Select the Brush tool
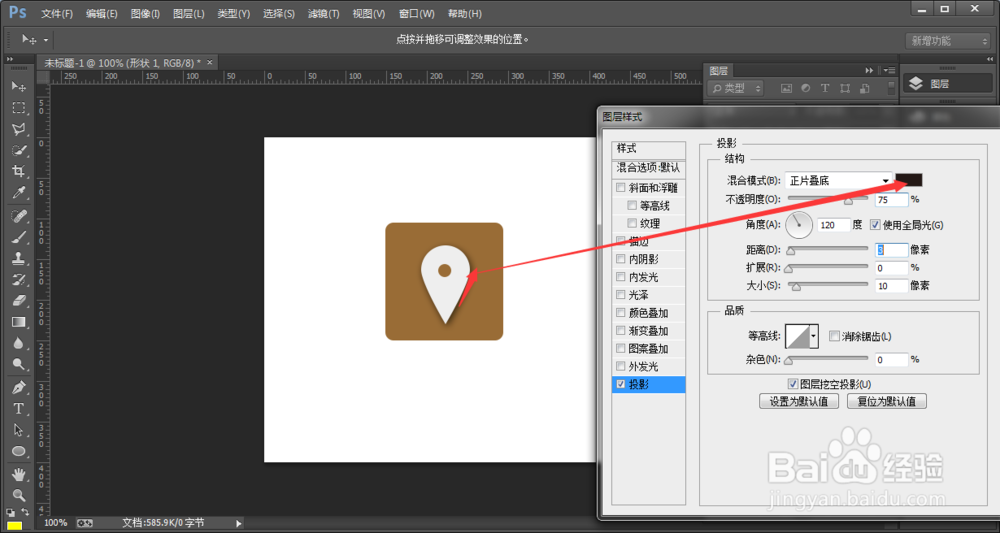 click(x=18, y=237)
